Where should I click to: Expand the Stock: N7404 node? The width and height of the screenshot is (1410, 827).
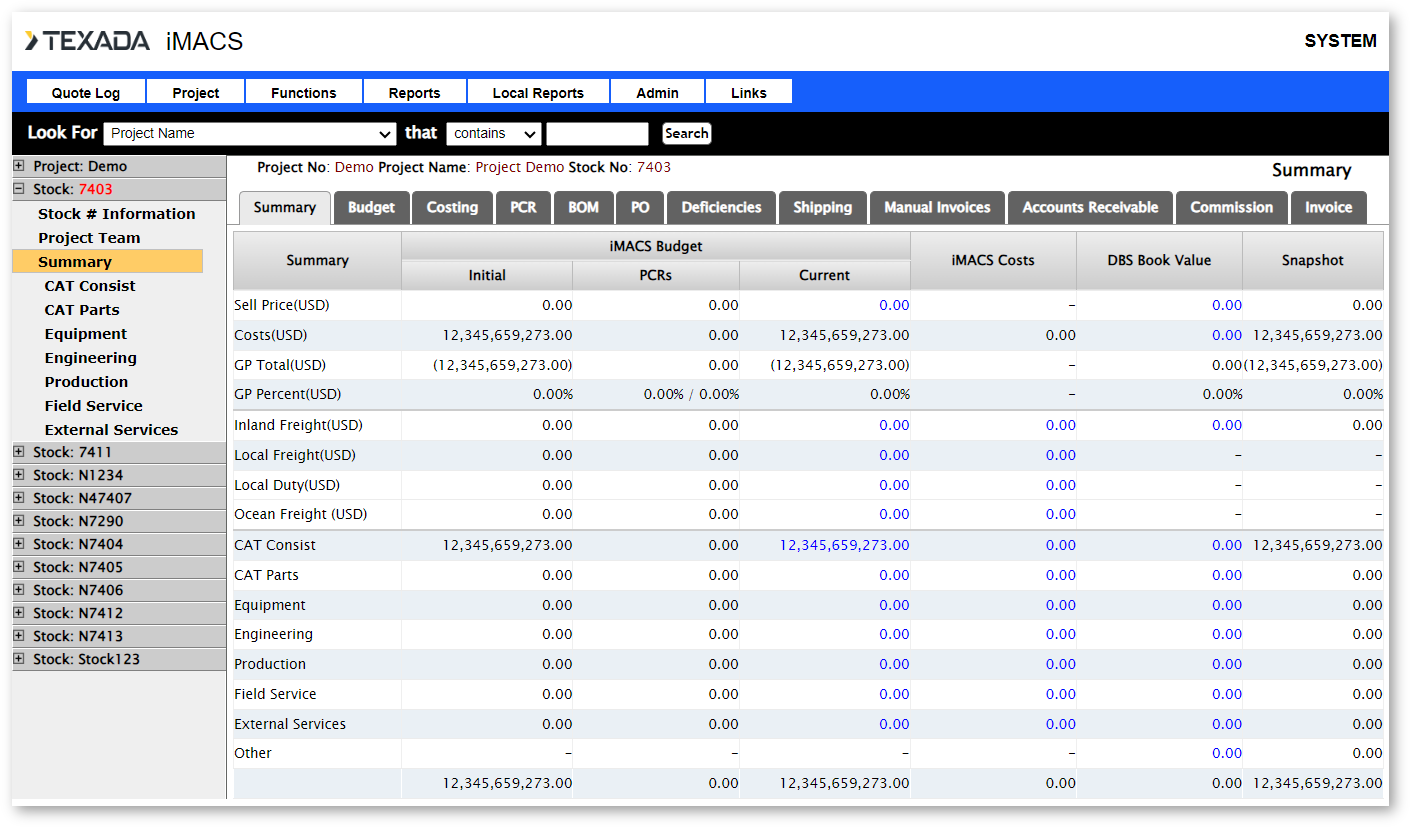point(19,544)
